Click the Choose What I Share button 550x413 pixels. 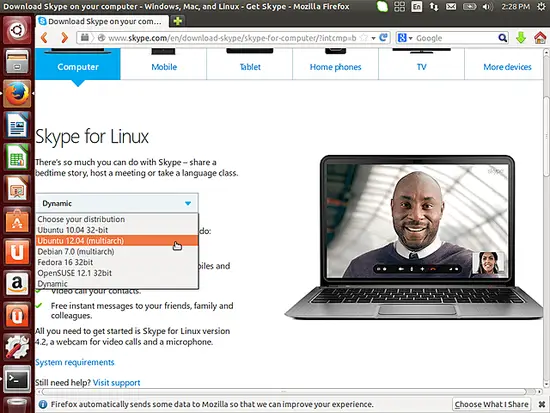491,404
